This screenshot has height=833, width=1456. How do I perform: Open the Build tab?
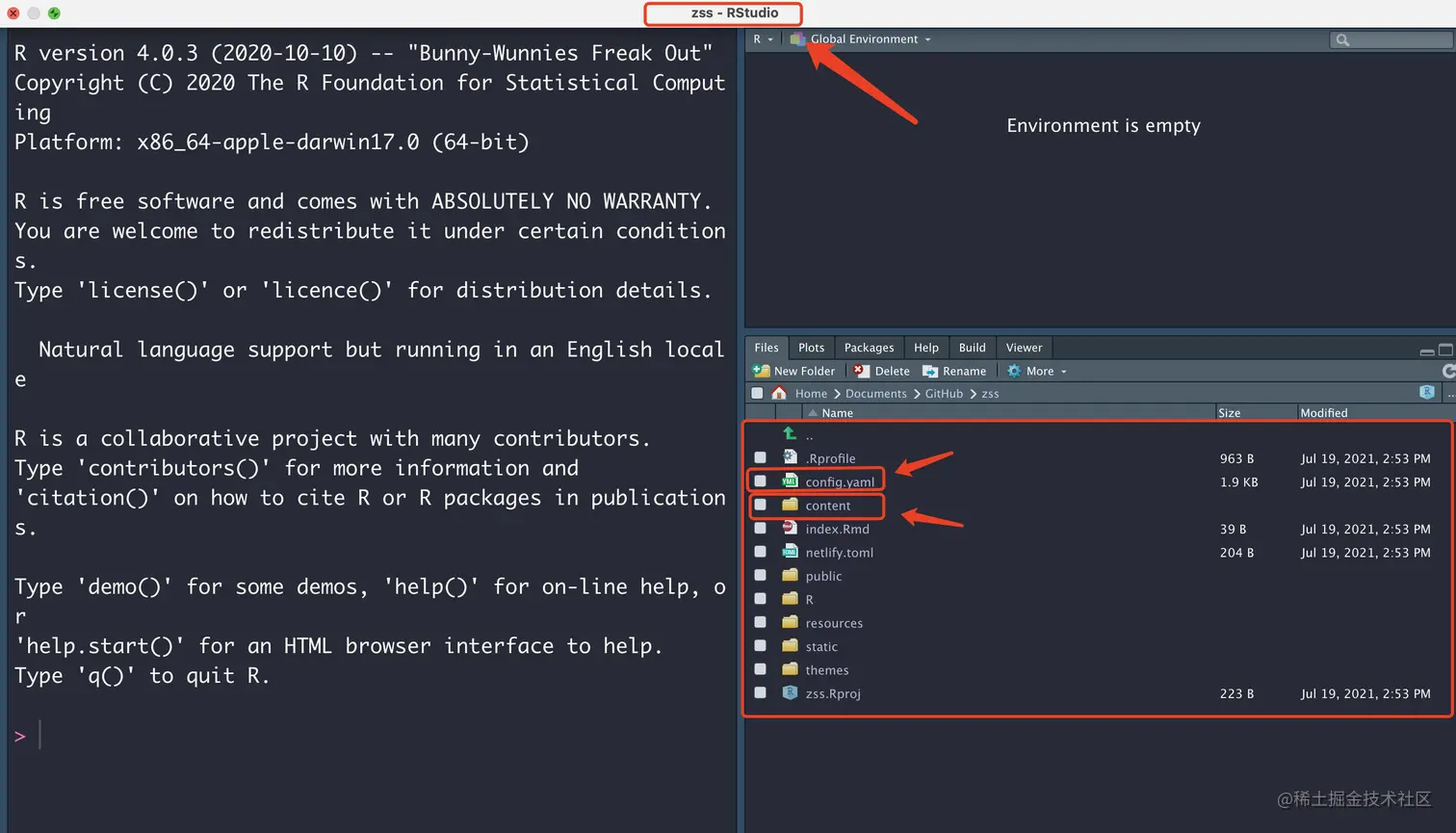[x=973, y=348]
